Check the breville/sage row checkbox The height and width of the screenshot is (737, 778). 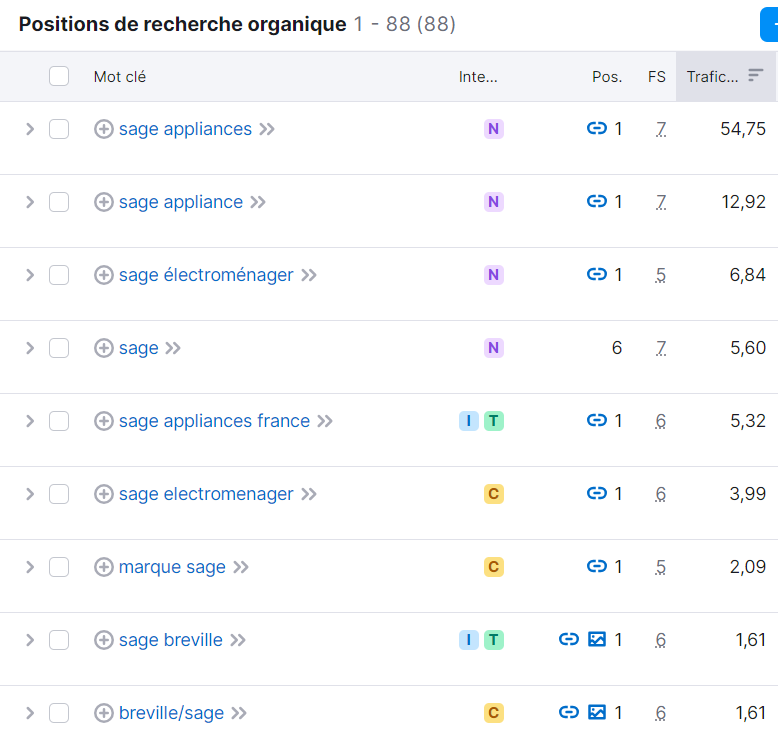coord(59,713)
